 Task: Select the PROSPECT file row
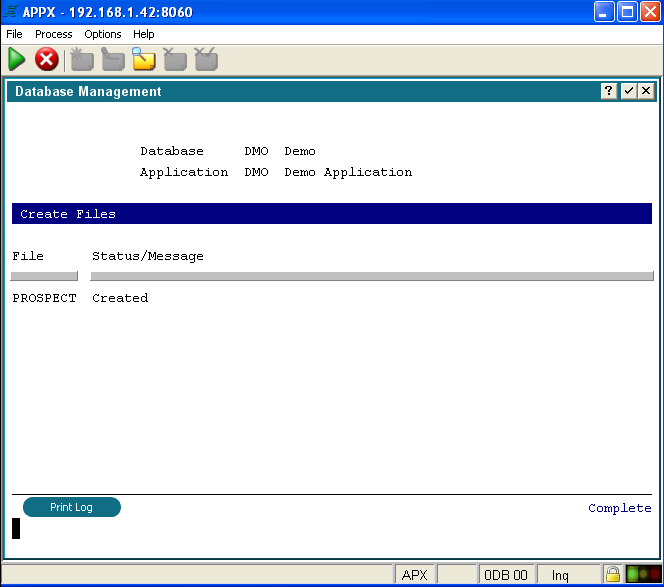44,298
